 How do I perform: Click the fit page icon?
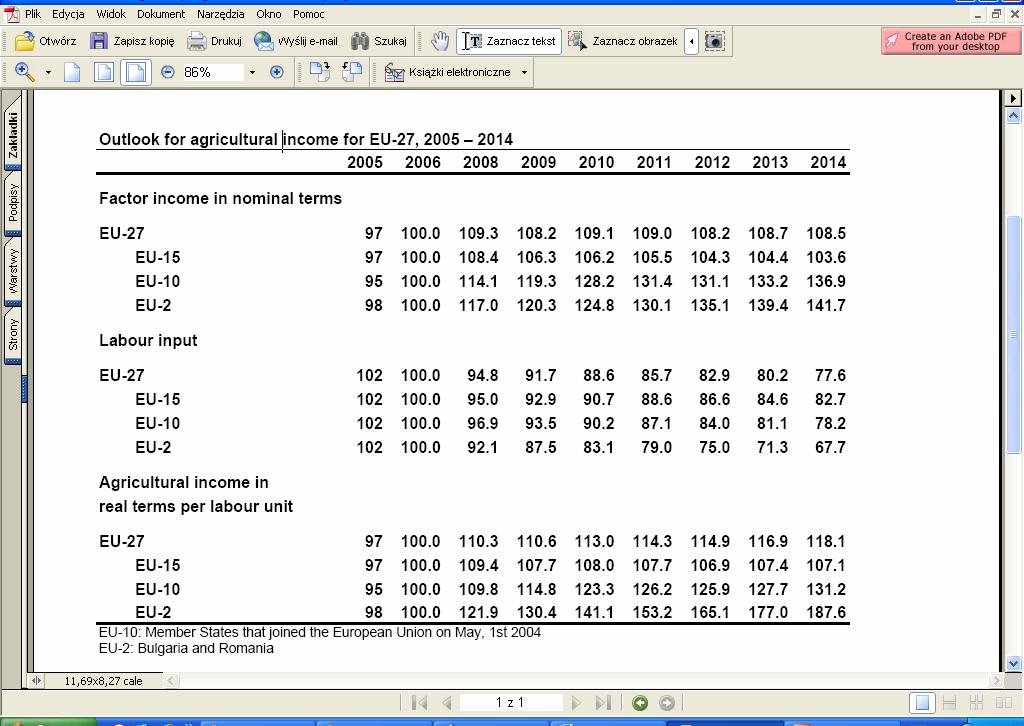tap(104, 72)
